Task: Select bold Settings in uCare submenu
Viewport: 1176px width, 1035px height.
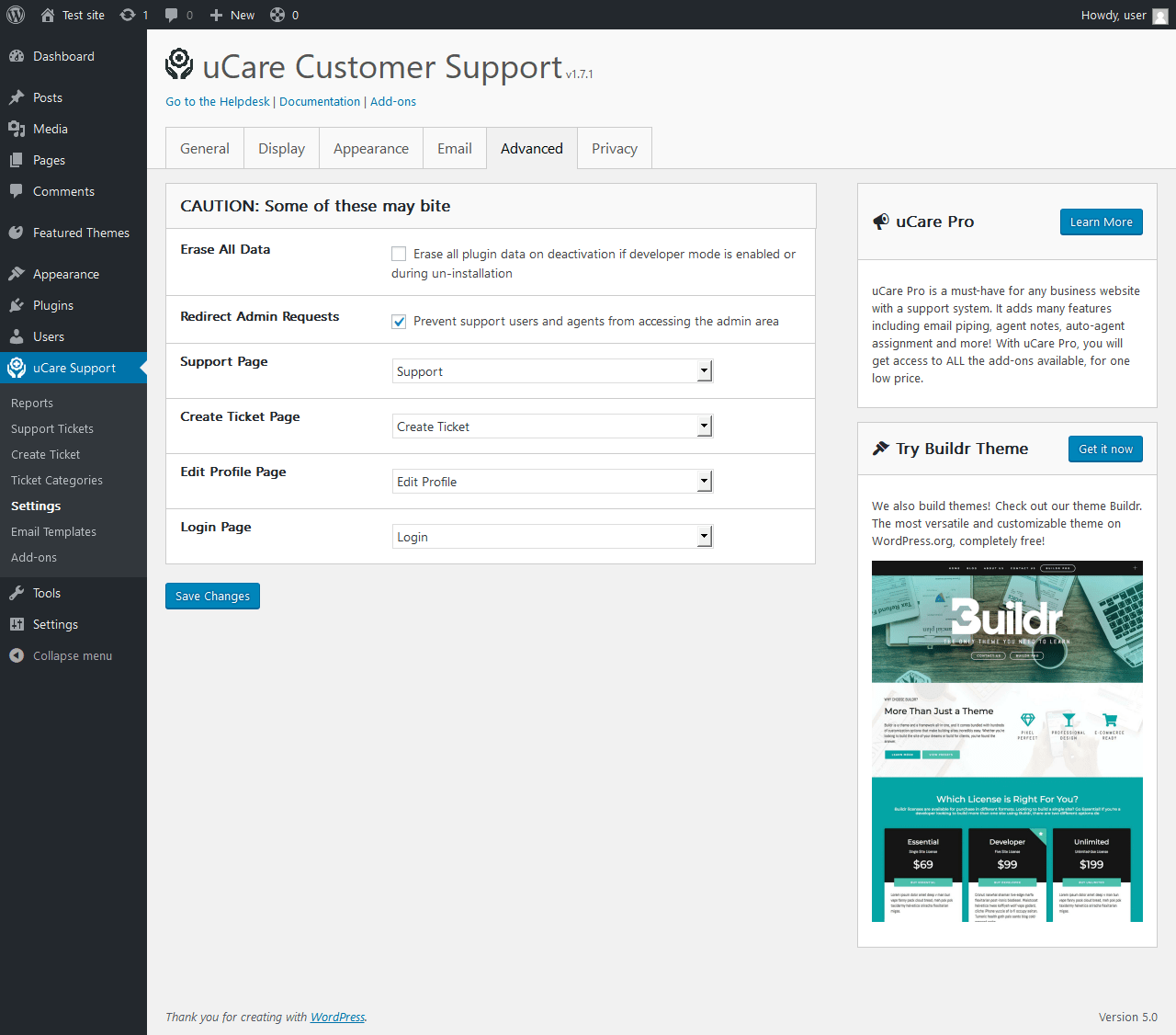Action: pyautogui.click(x=36, y=506)
